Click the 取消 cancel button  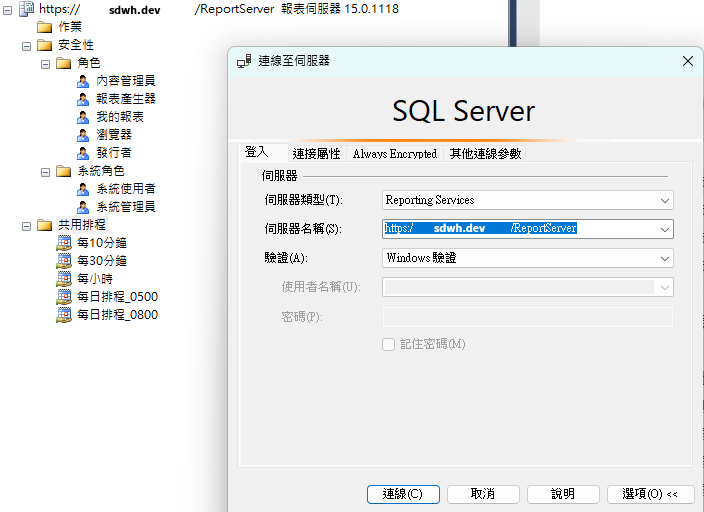(x=484, y=494)
